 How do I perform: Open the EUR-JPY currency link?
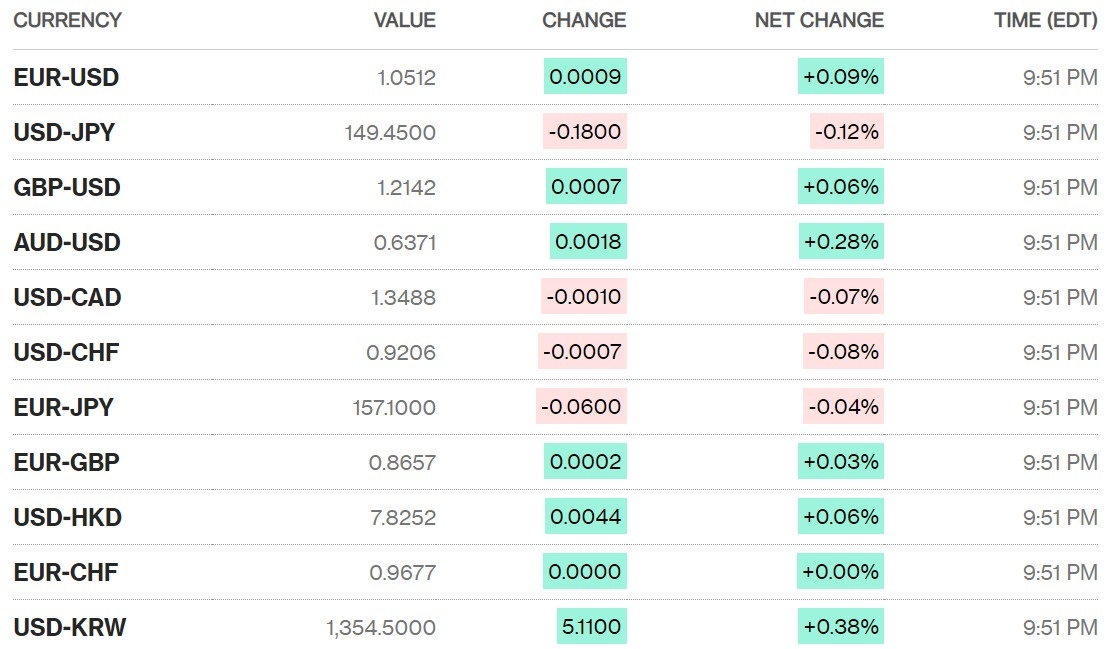click(x=63, y=407)
